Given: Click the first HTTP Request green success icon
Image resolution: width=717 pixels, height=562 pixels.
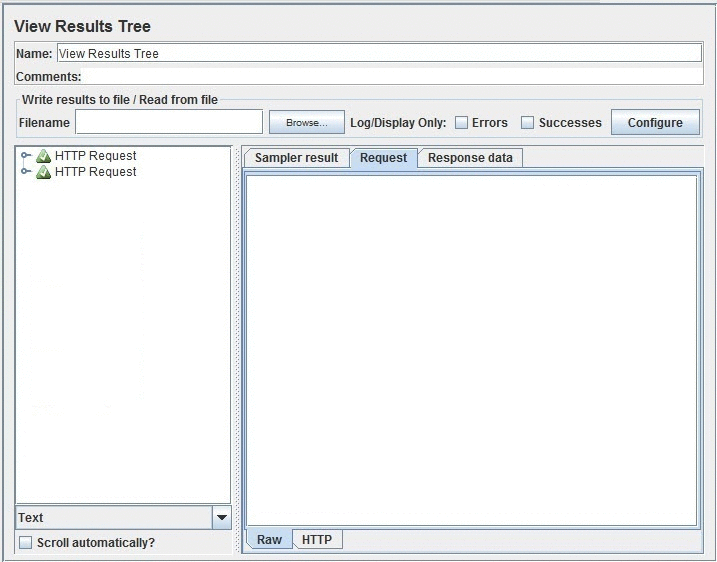Looking at the screenshot, I should tap(43, 156).
